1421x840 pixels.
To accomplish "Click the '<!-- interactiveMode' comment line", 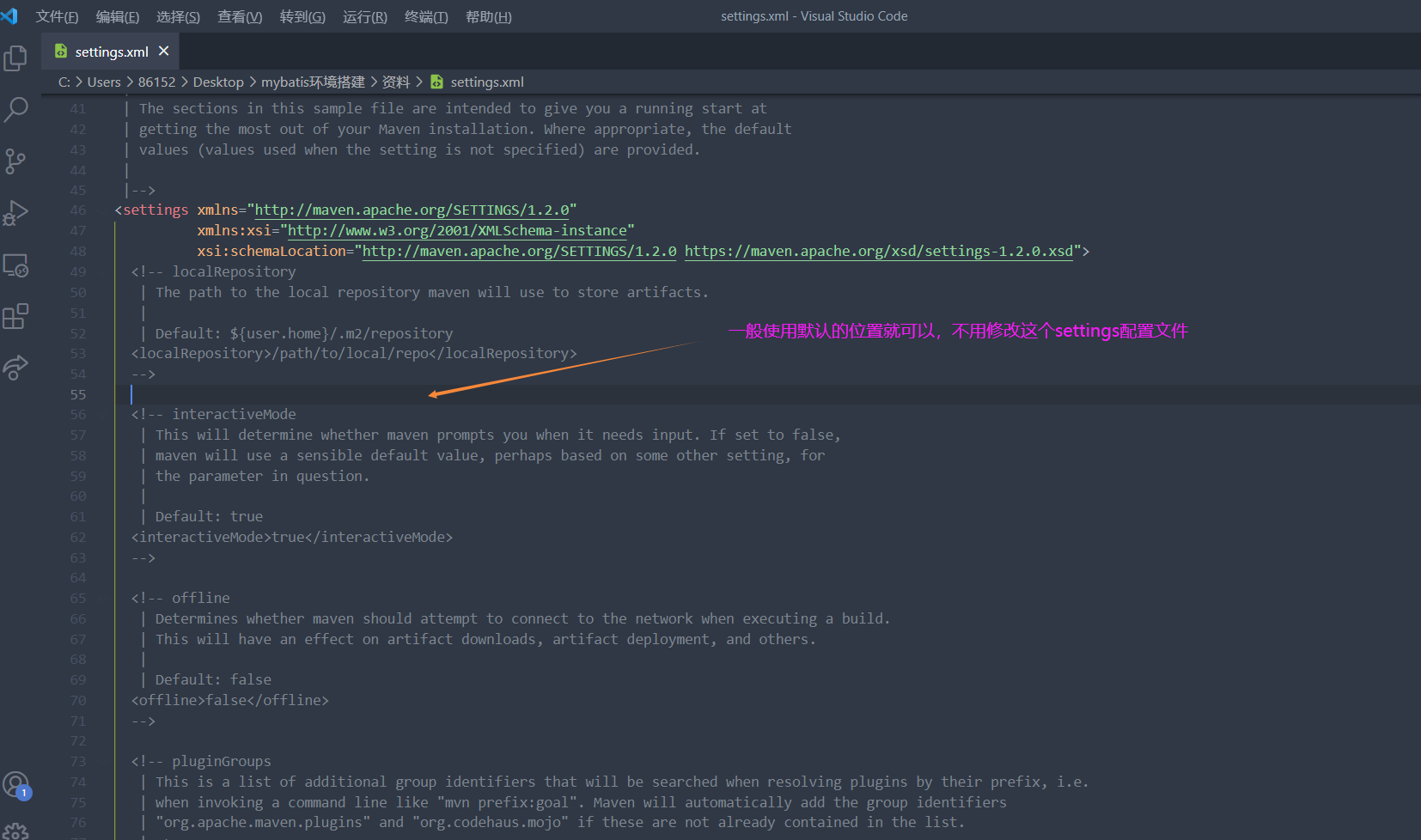I will [x=213, y=414].
